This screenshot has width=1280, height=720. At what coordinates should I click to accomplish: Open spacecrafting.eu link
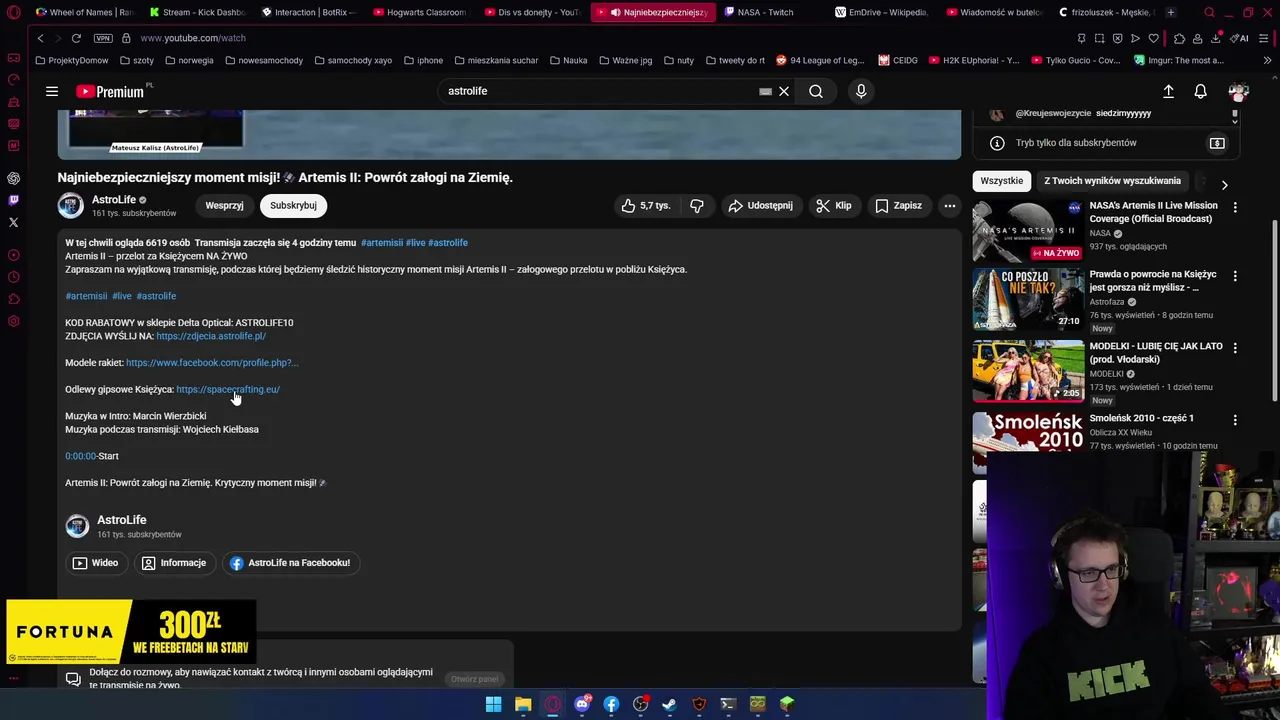click(228, 389)
